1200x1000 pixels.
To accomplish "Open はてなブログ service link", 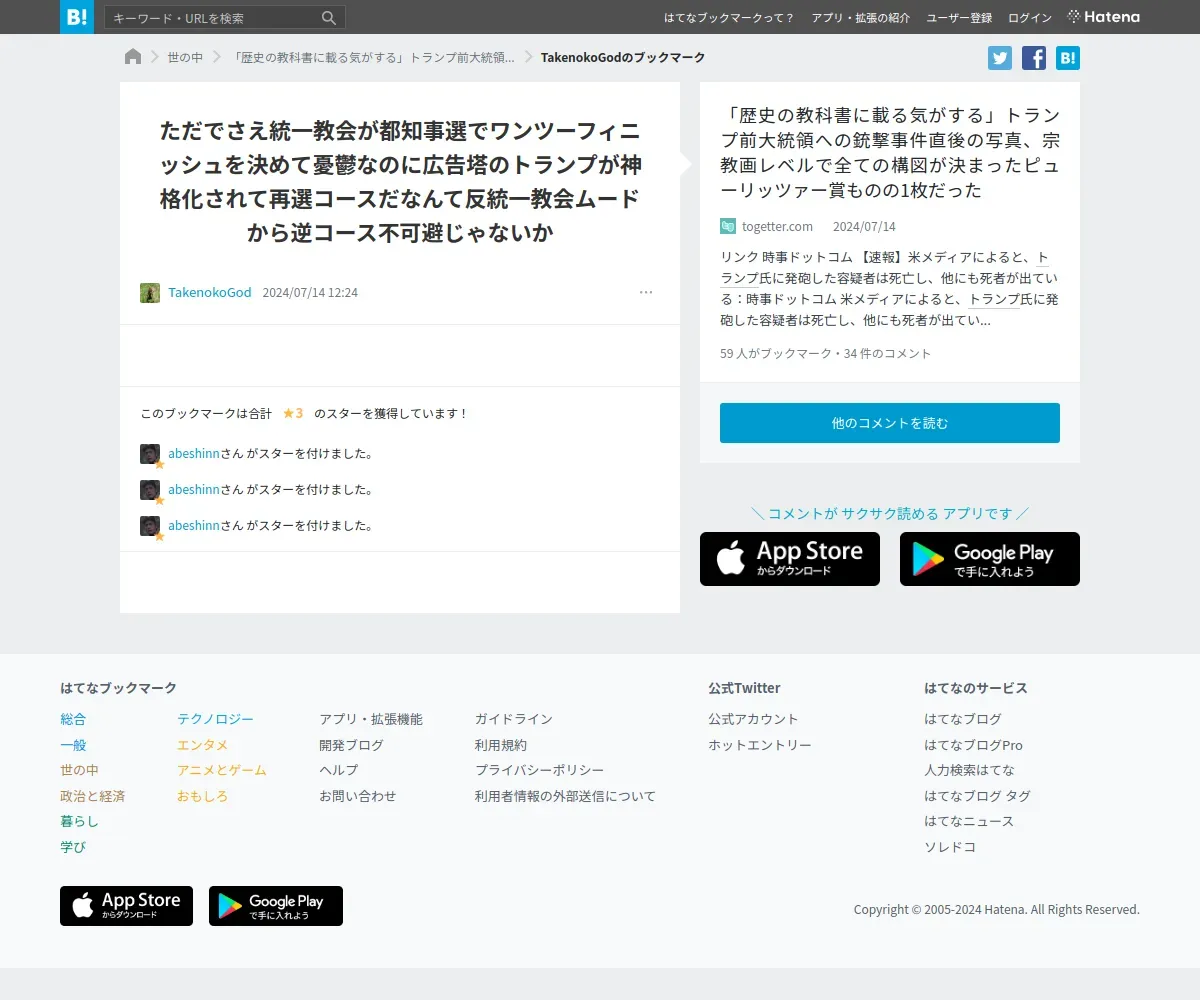I will [963, 719].
